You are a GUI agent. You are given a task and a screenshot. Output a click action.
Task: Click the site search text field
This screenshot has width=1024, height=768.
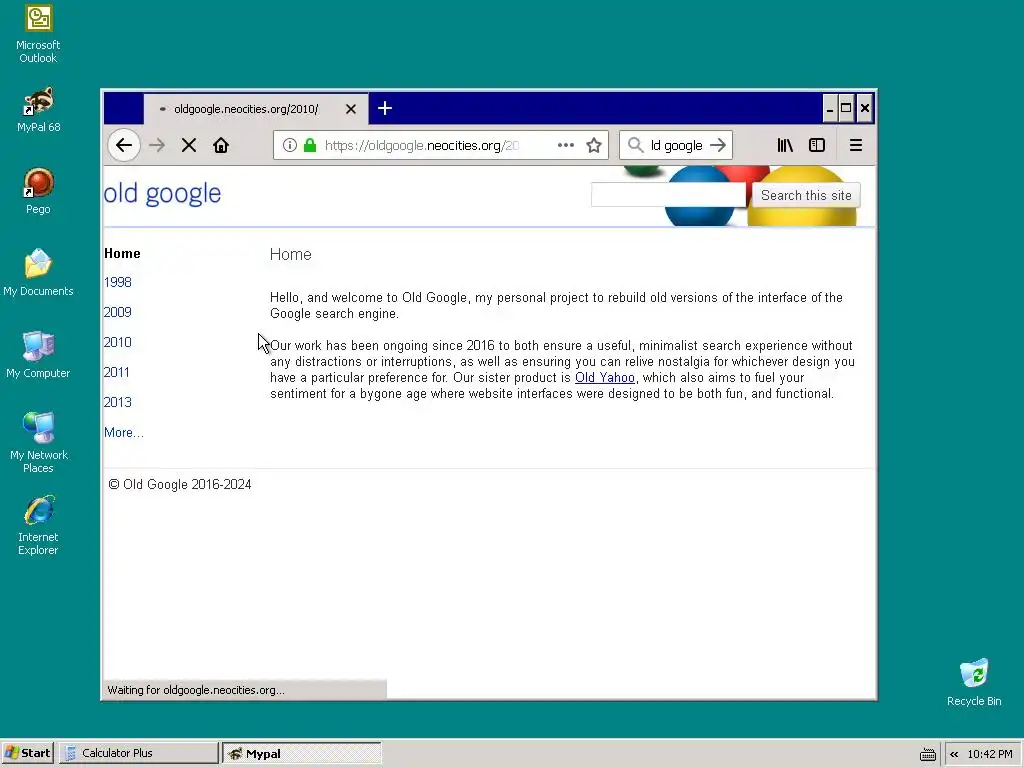tap(668, 195)
